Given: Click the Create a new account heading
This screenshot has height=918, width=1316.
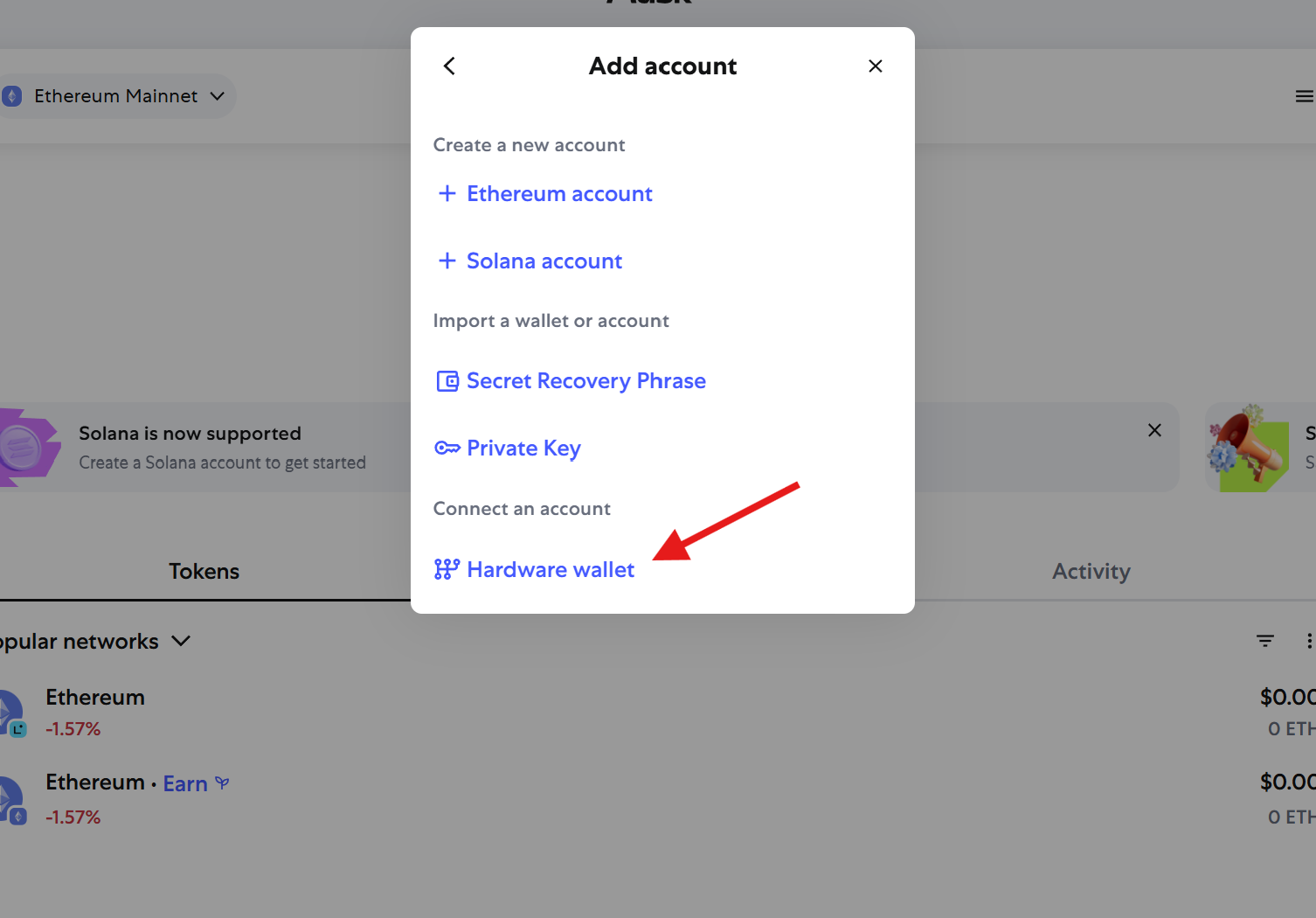Looking at the screenshot, I should (x=529, y=145).
